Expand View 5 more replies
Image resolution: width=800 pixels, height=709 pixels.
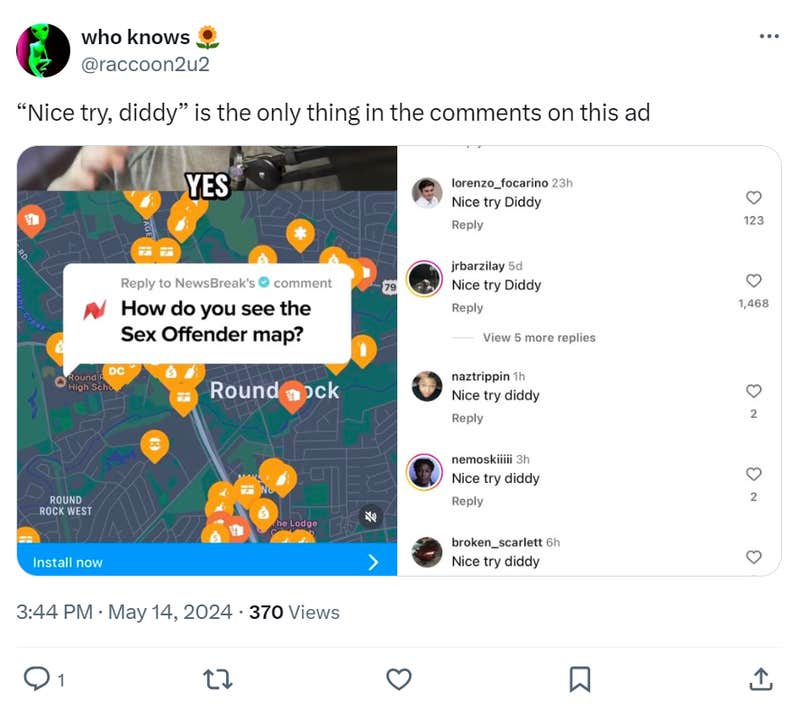(x=539, y=338)
